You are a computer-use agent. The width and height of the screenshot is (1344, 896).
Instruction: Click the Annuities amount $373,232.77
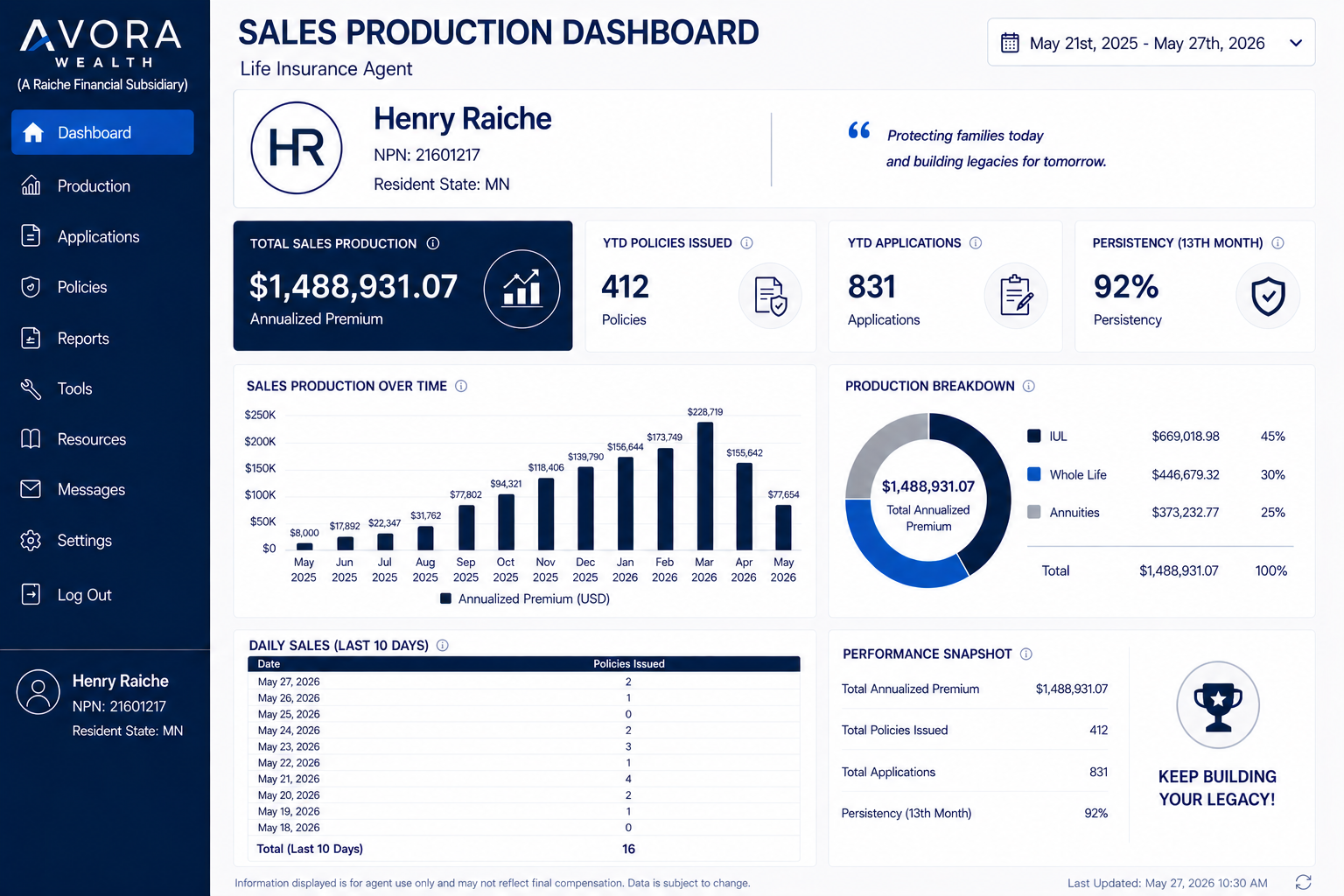coord(1185,512)
